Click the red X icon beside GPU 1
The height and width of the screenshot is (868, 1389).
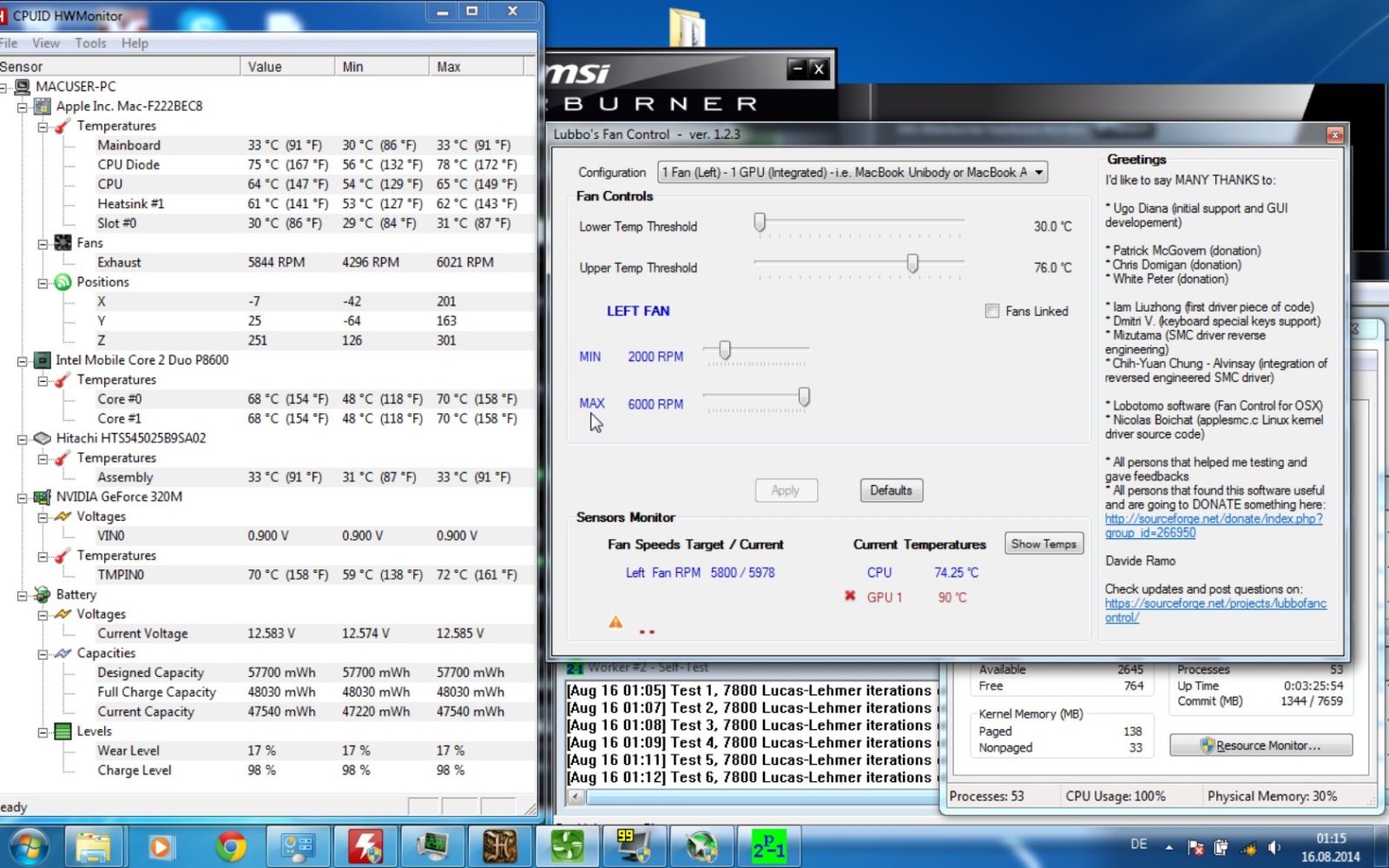(x=850, y=596)
